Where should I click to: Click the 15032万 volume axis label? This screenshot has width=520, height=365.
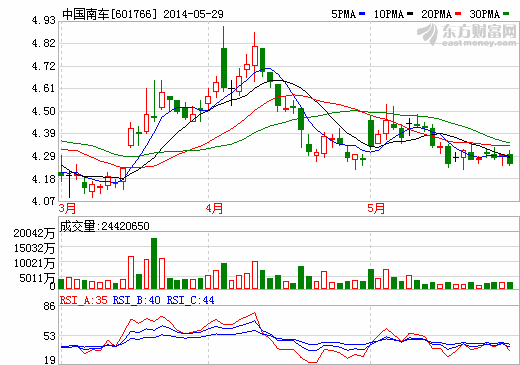pos(34,248)
